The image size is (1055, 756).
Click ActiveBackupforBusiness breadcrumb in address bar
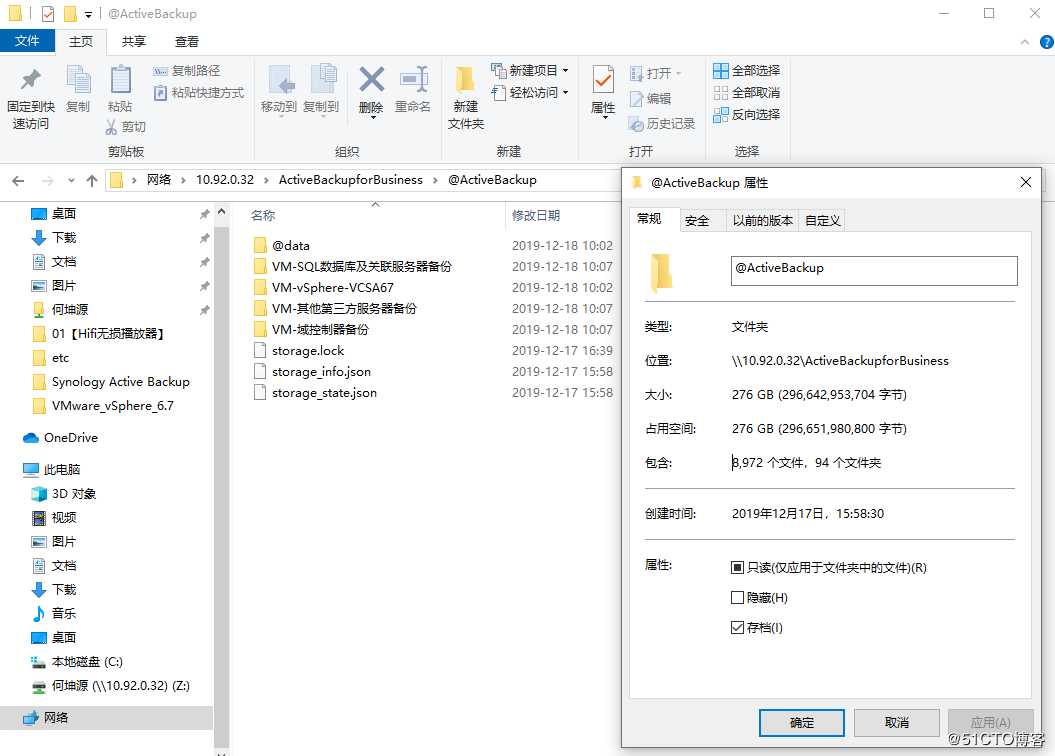(x=351, y=180)
